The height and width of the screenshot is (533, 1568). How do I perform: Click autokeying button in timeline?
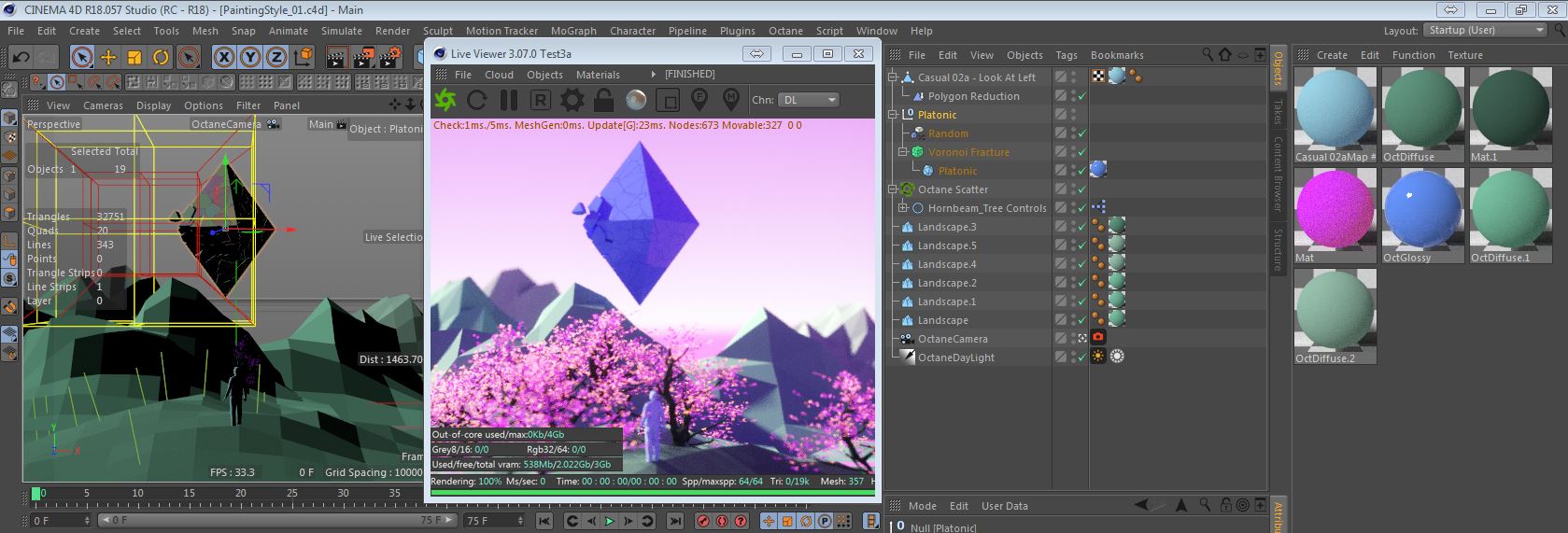[722, 521]
